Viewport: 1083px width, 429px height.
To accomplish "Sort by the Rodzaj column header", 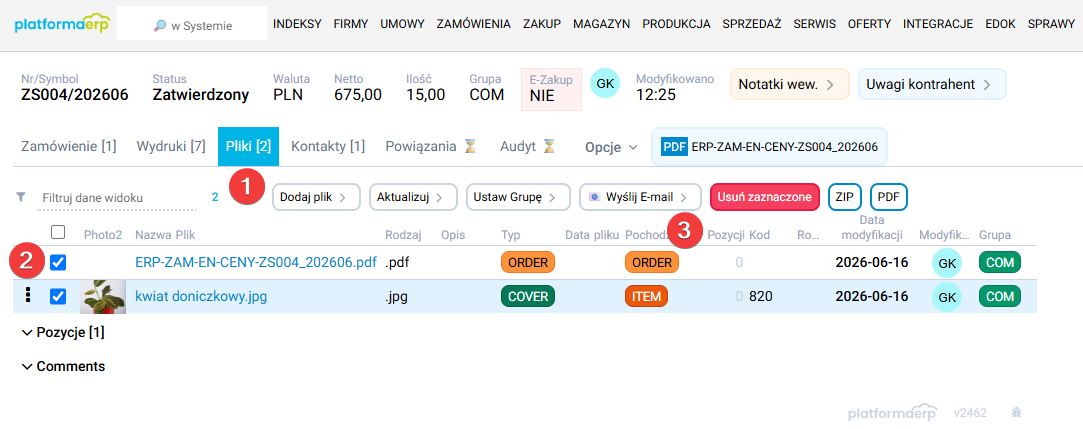I will pos(402,235).
